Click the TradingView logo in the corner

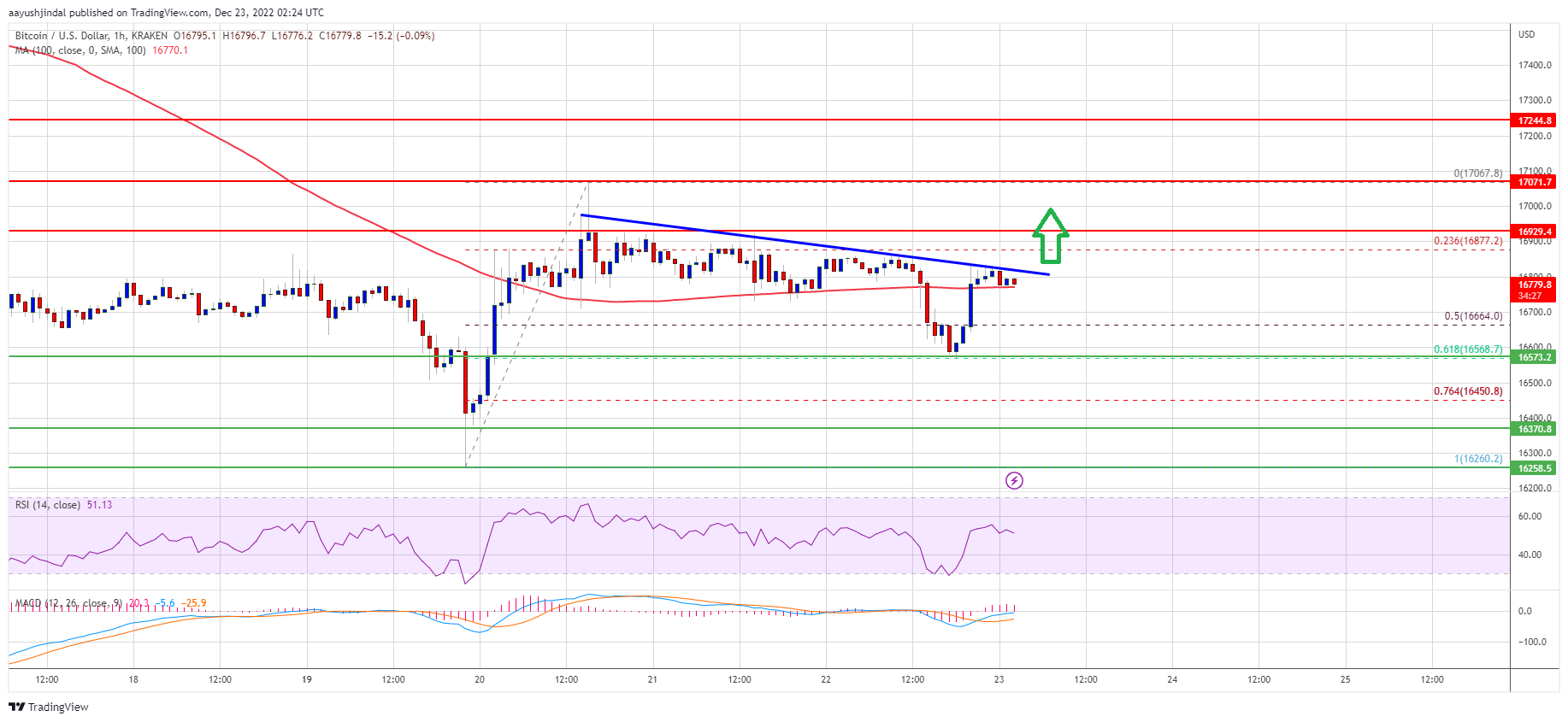[49, 707]
